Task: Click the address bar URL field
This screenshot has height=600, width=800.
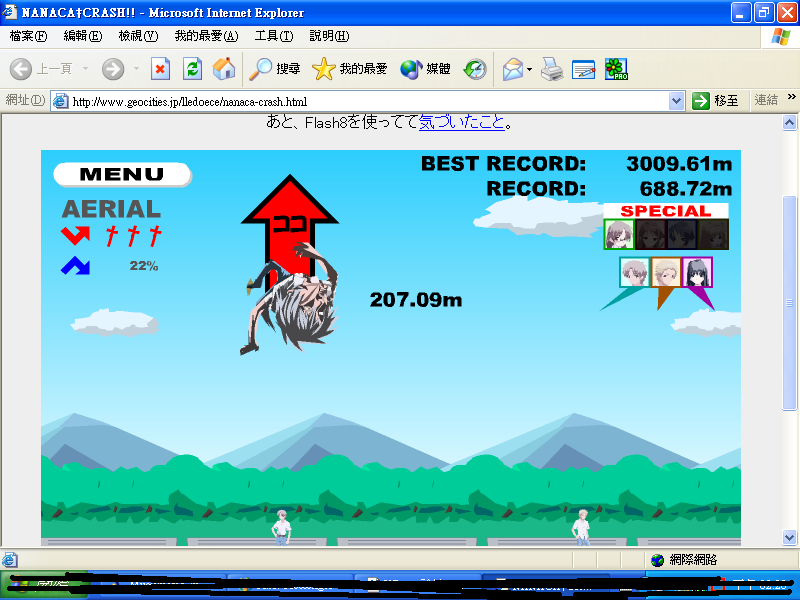Action: pyautogui.click(x=367, y=102)
